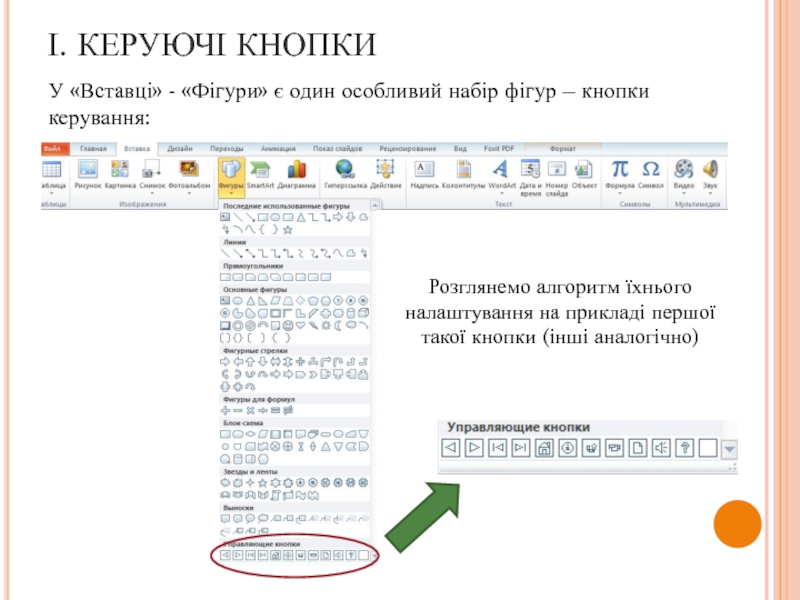Image resolution: width=800 pixels, height=600 pixels.
Task: Click the 'Линии' category header
Action: click(235, 242)
